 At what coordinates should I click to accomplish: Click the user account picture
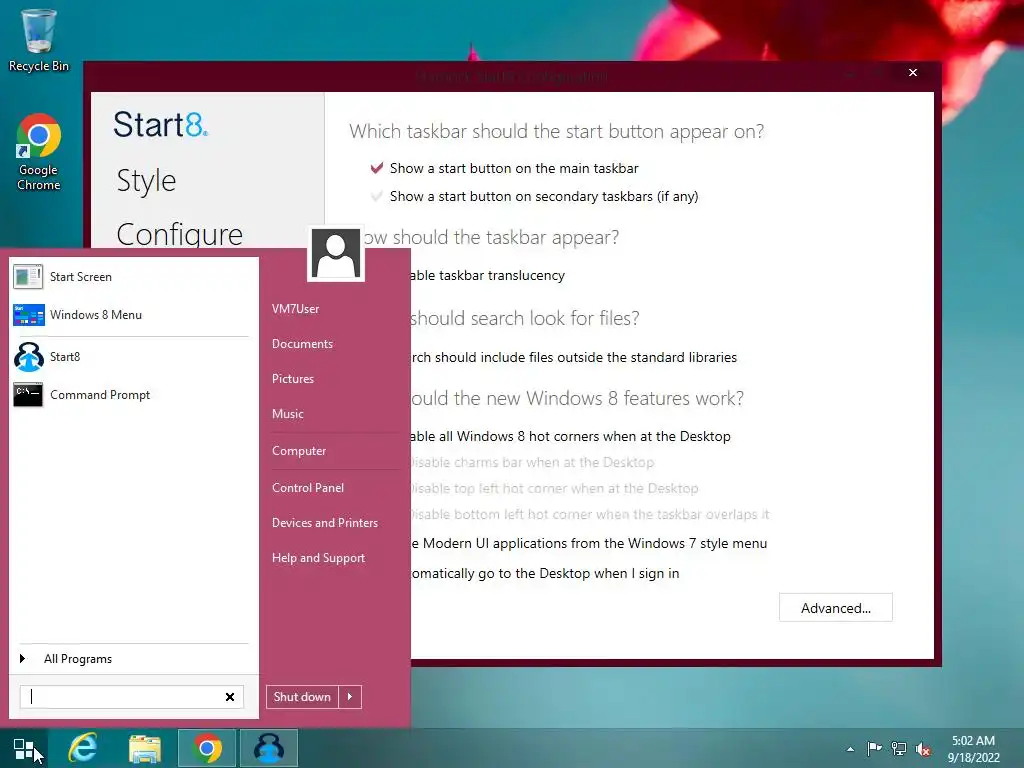336,253
